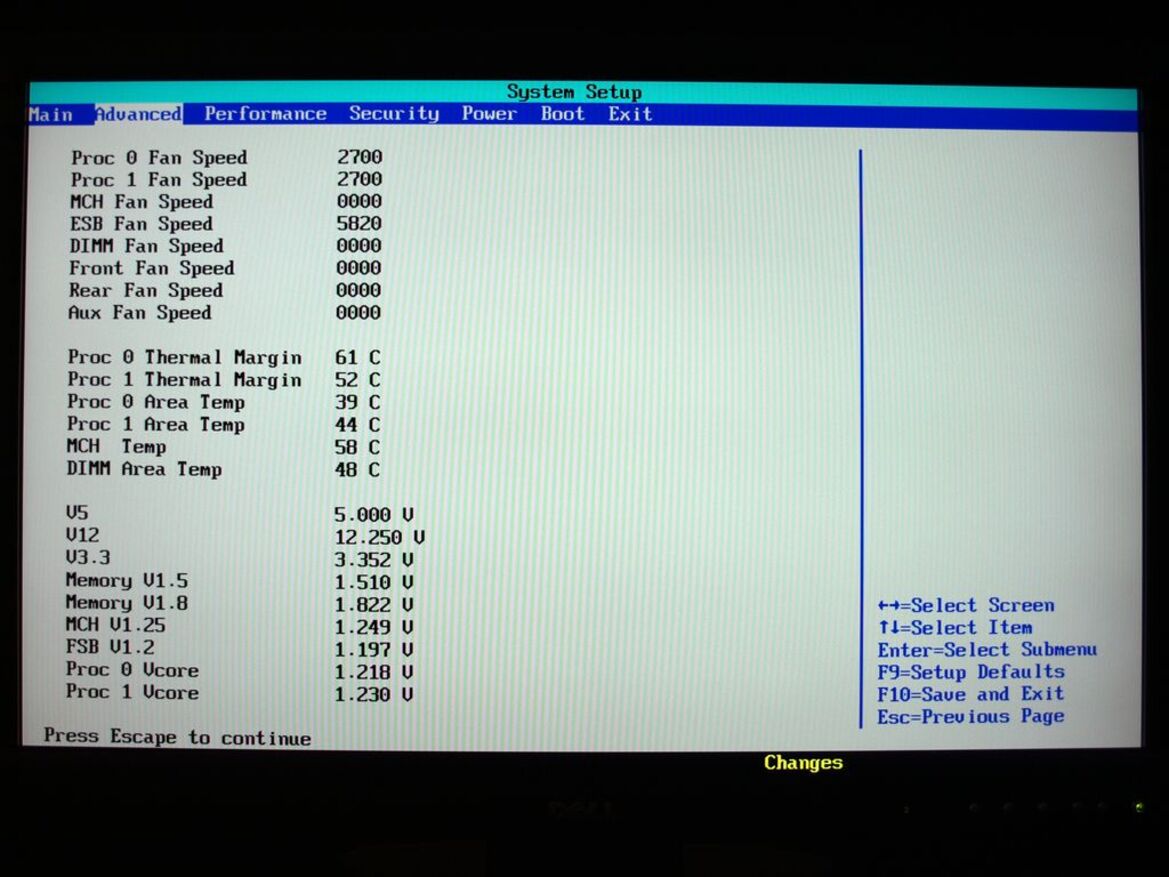Click Memory V1.5 label
The width and height of the screenshot is (1169, 877).
coord(127,580)
